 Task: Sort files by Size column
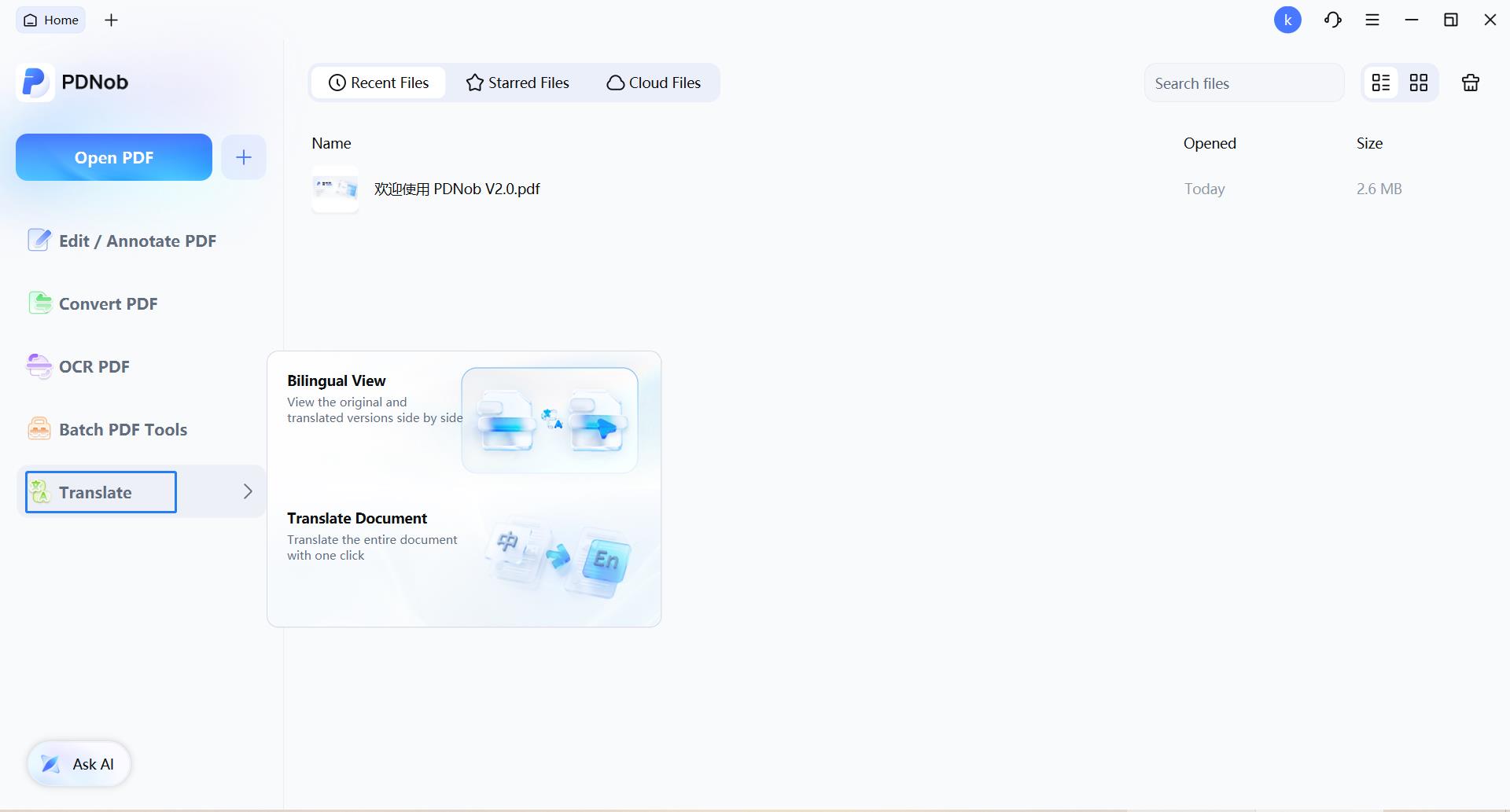click(1369, 143)
